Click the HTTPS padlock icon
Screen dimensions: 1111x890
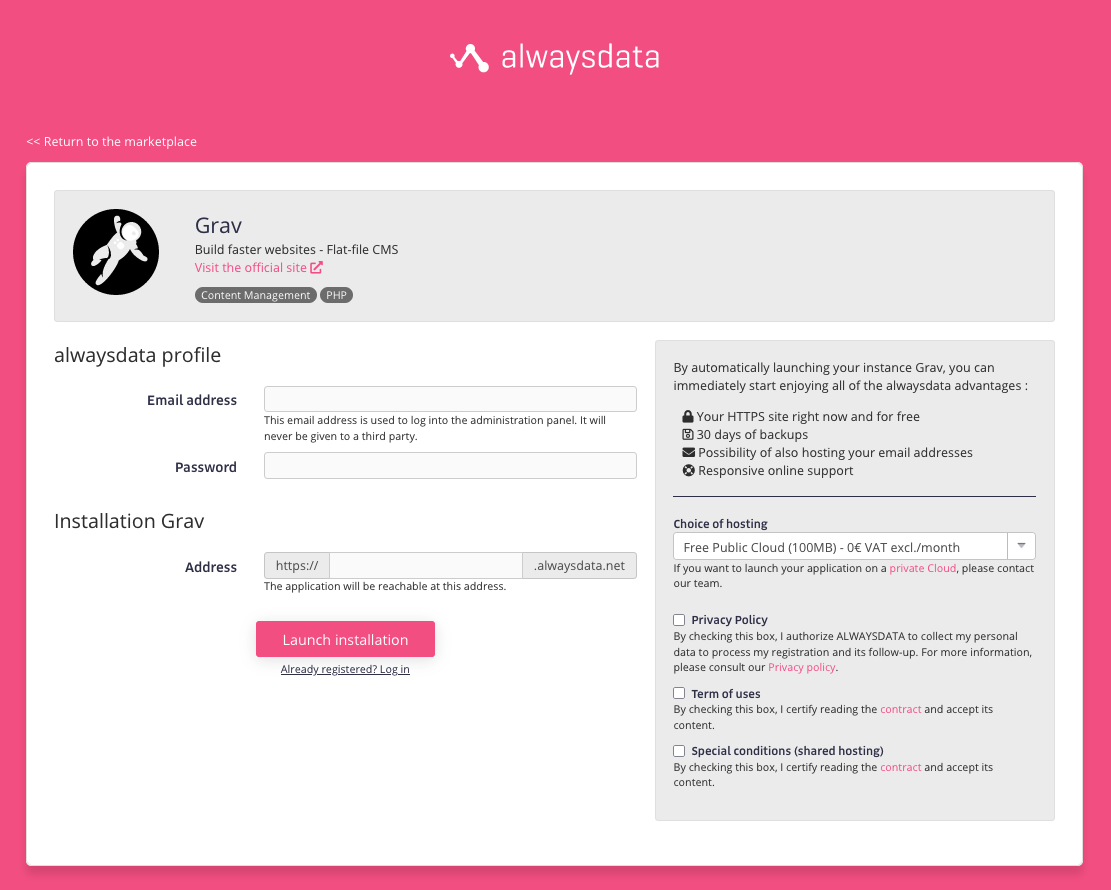(x=688, y=416)
